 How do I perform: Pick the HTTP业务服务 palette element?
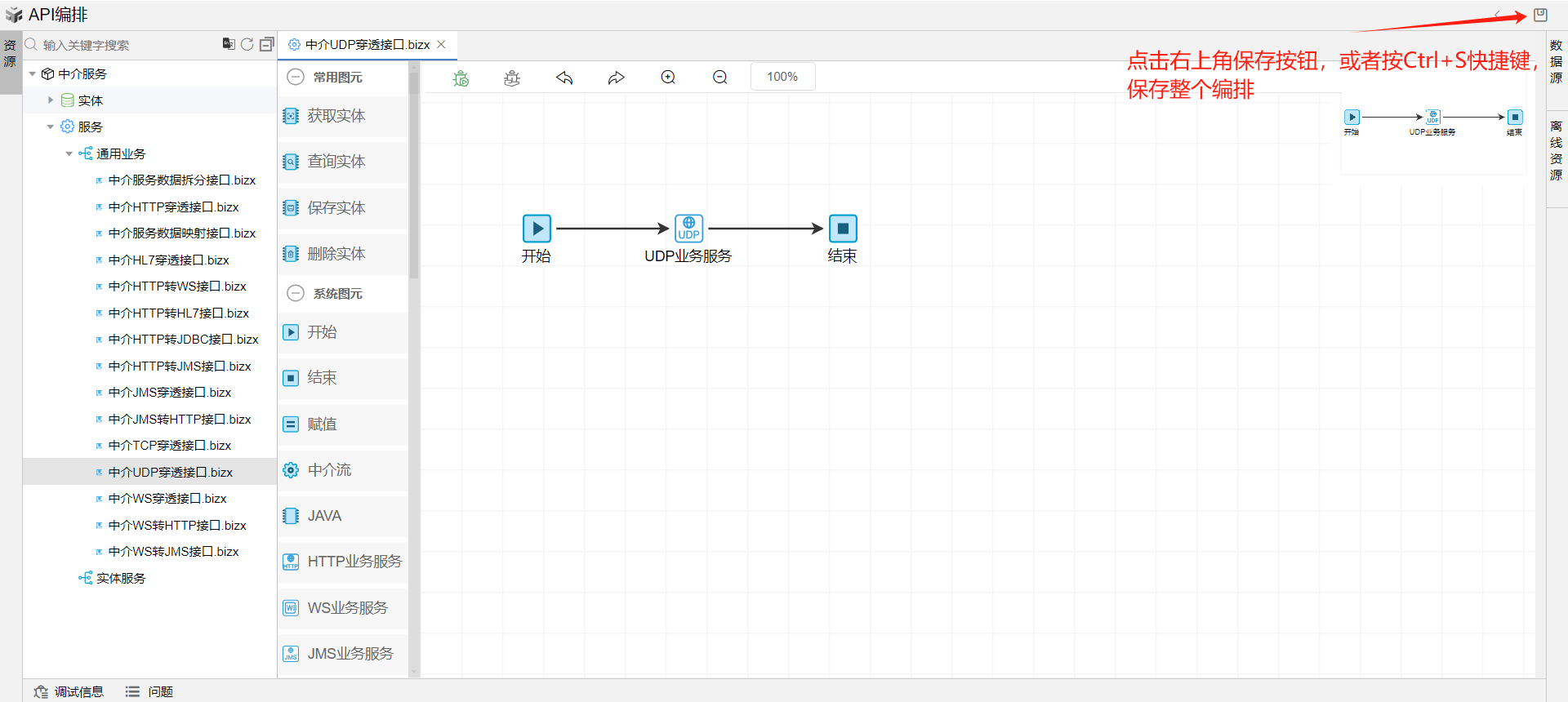(353, 562)
